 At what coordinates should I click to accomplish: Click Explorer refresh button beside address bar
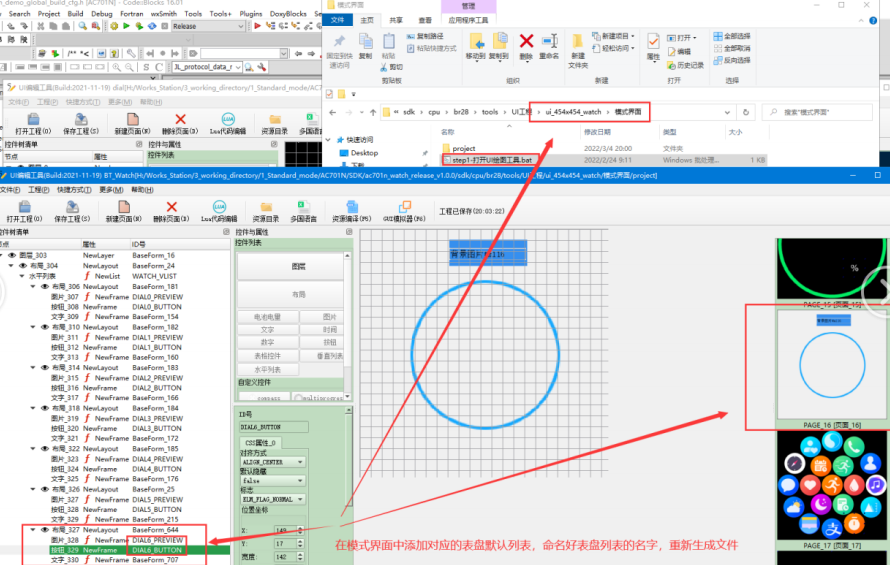point(746,112)
